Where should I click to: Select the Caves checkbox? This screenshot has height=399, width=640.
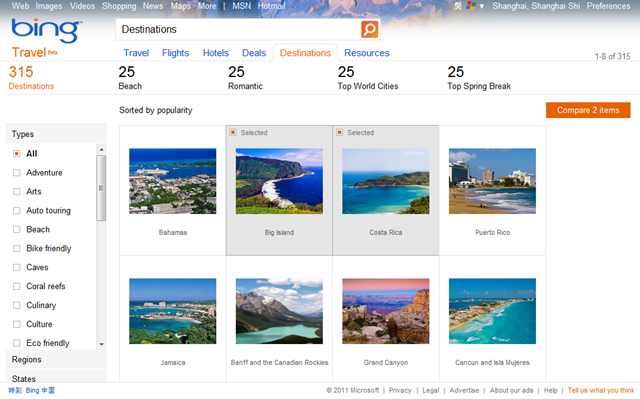coord(17,267)
